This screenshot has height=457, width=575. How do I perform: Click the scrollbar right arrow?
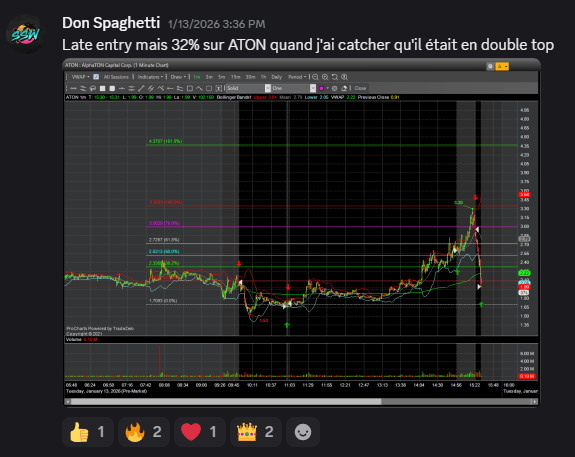535,402
